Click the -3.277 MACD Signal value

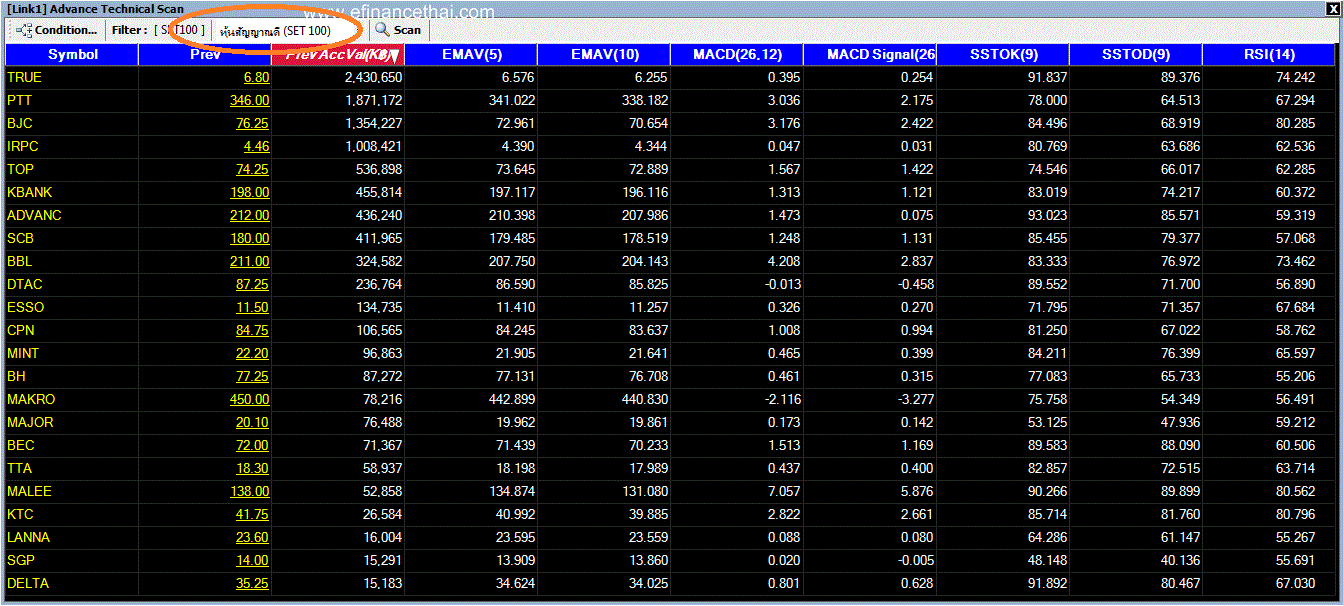coord(914,399)
